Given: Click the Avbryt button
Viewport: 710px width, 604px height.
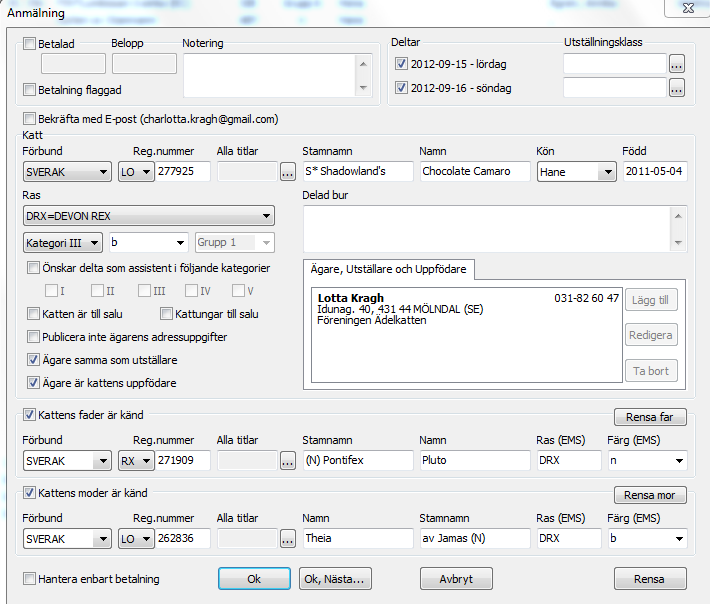Looking at the screenshot, I should coord(456,579).
